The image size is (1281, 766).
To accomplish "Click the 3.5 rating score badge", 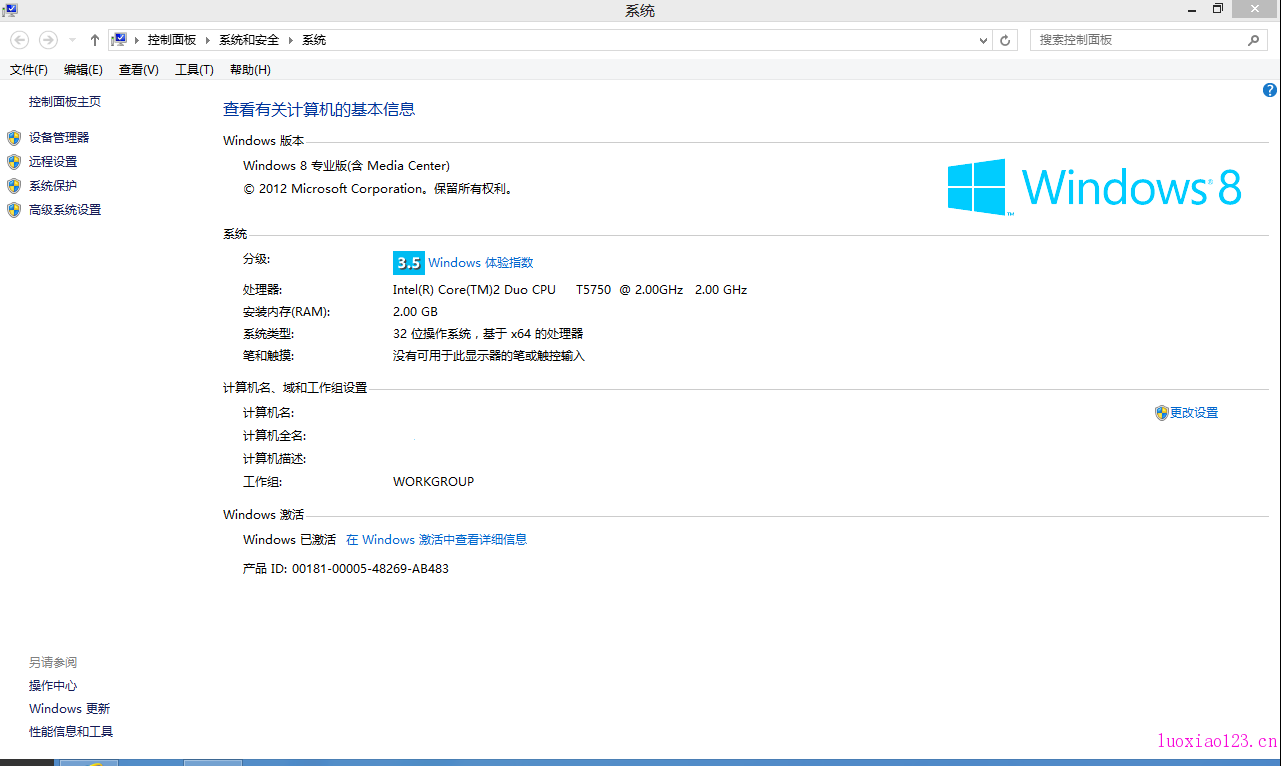I will [x=408, y=263].
